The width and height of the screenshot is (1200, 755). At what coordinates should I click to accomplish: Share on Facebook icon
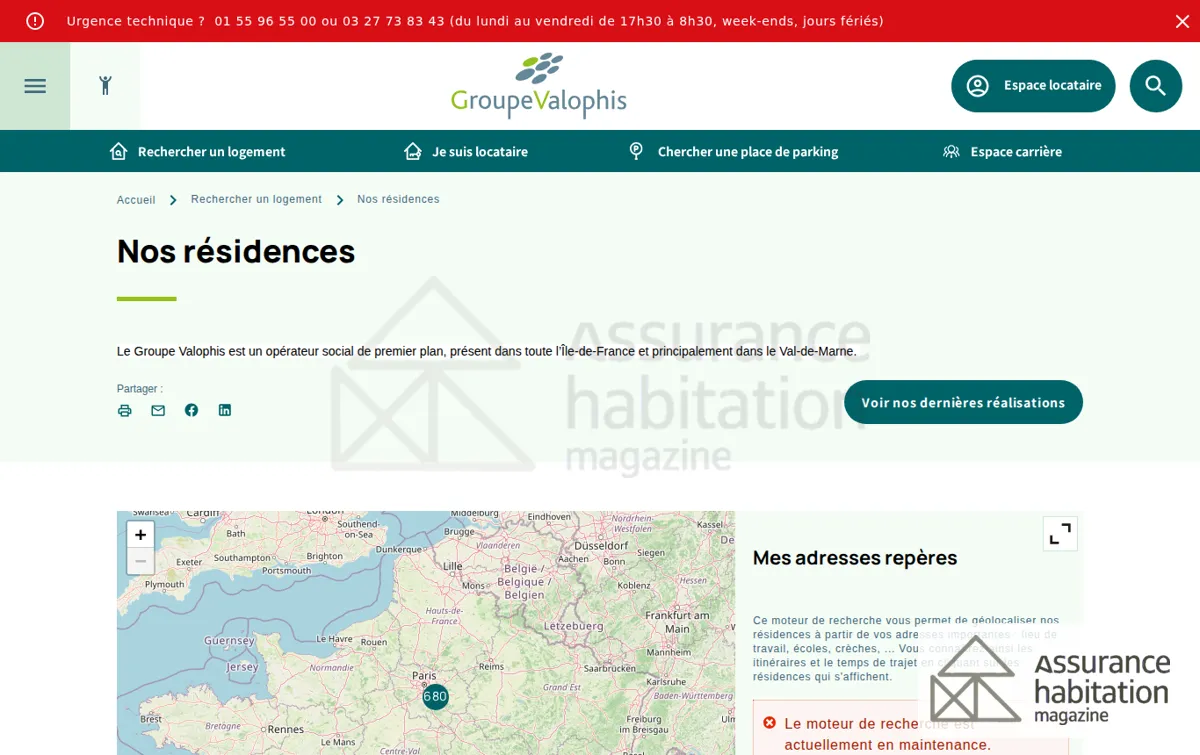coord(191,410)
